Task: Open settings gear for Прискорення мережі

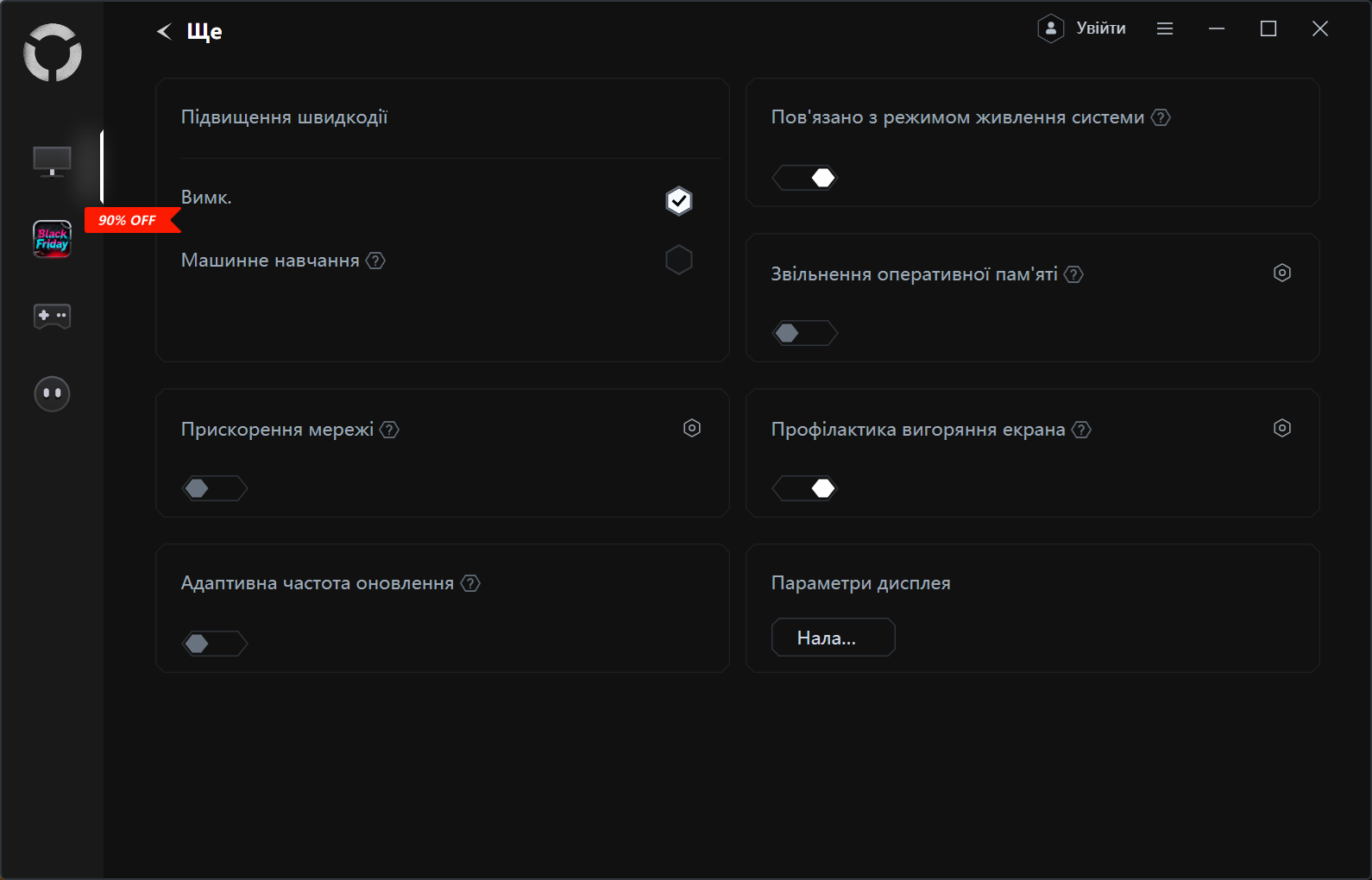Action: click(692, 428)
